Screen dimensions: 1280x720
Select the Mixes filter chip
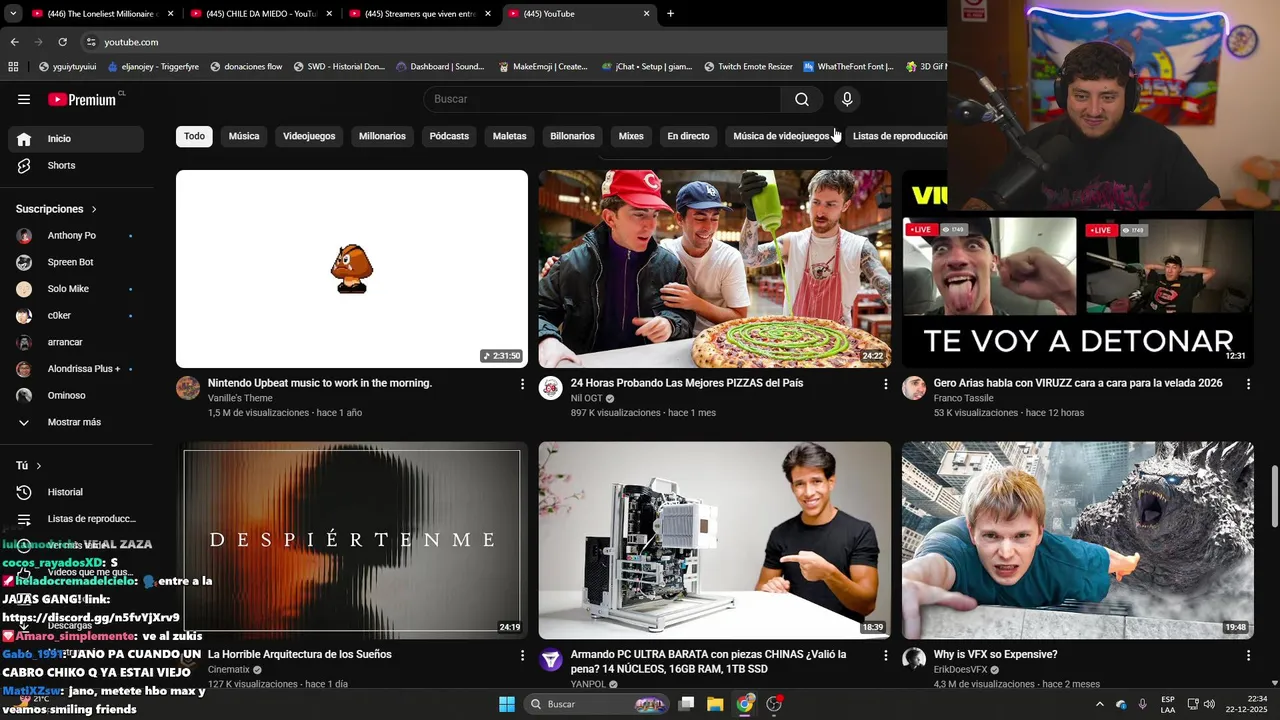pyautogui.click(x=631, y=136)
